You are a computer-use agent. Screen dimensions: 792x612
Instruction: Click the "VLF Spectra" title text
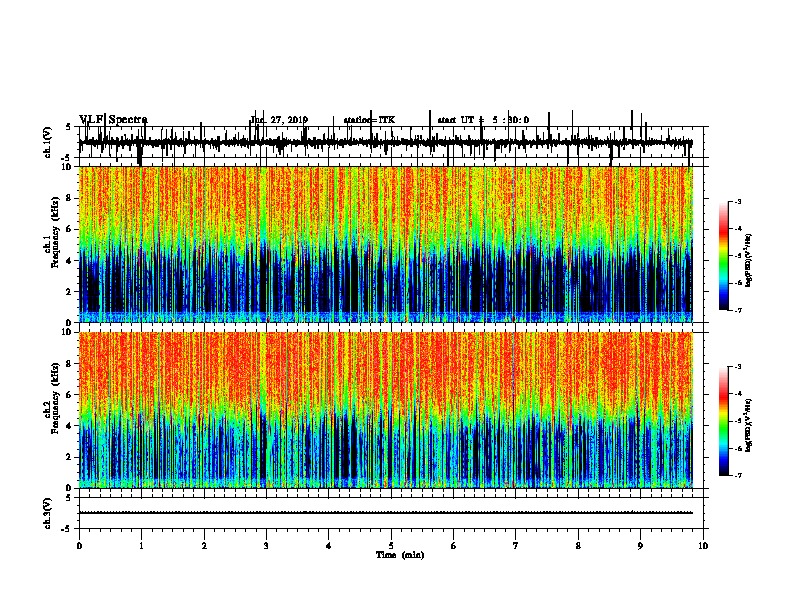(113, 120)
